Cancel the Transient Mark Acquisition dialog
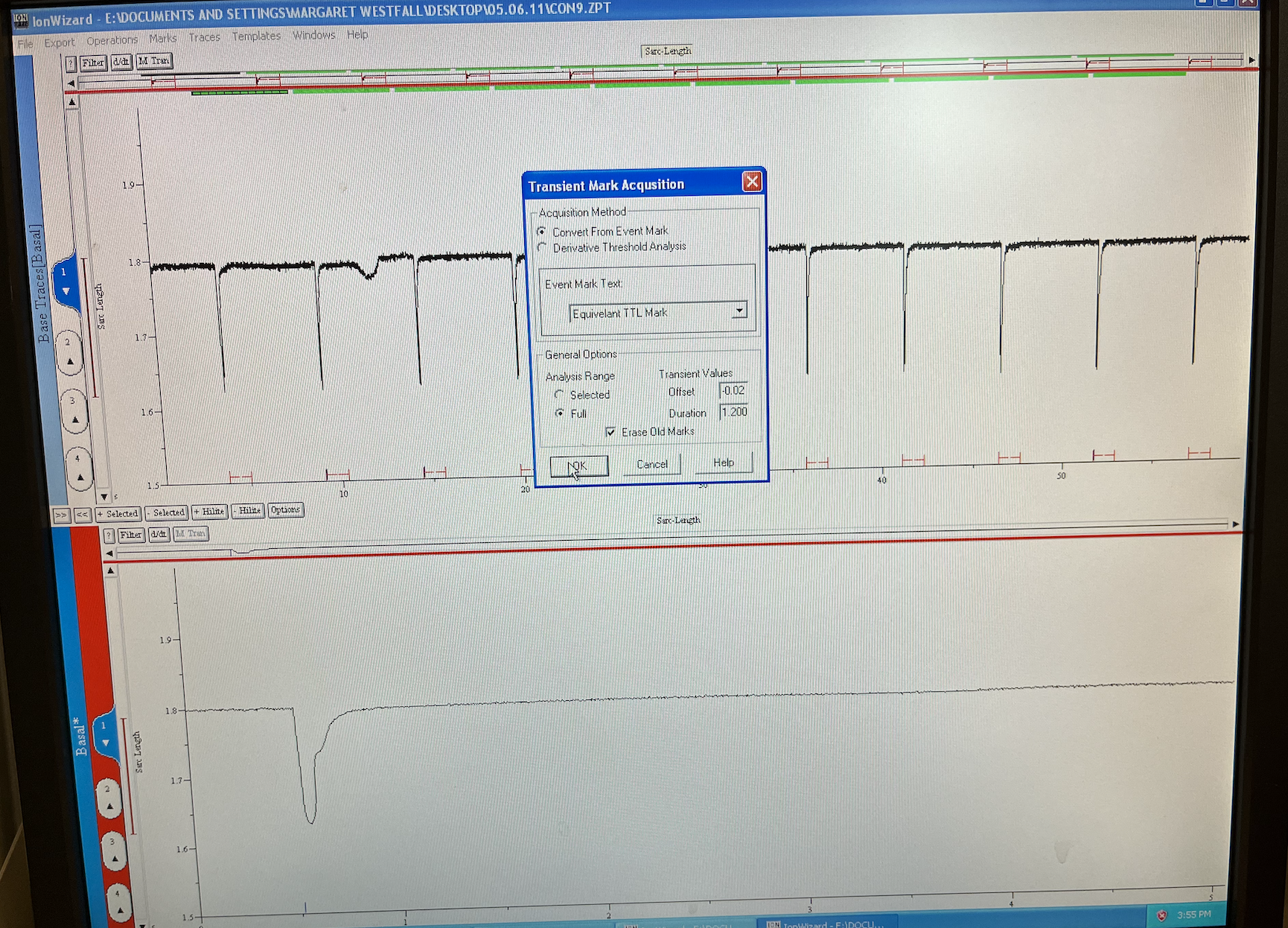The width and height of the screenshot is (1288, 928). [651, 464]
